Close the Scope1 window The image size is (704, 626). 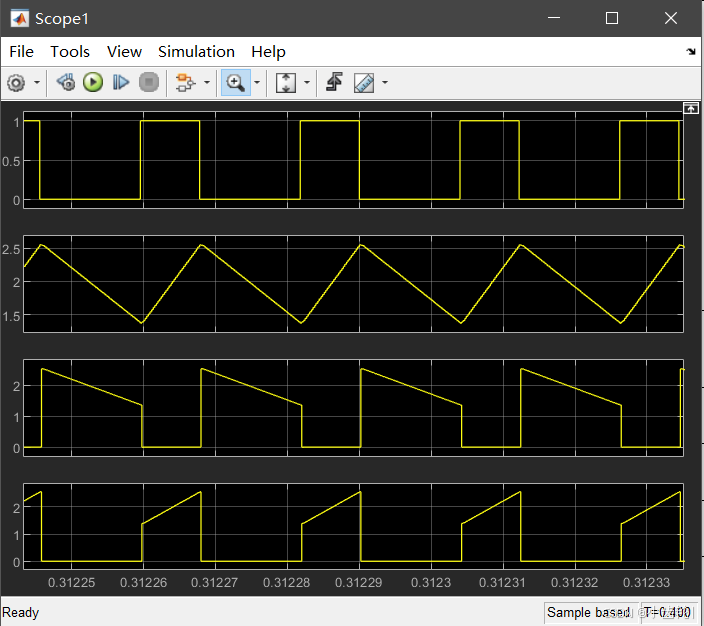[x=671, y=18]
